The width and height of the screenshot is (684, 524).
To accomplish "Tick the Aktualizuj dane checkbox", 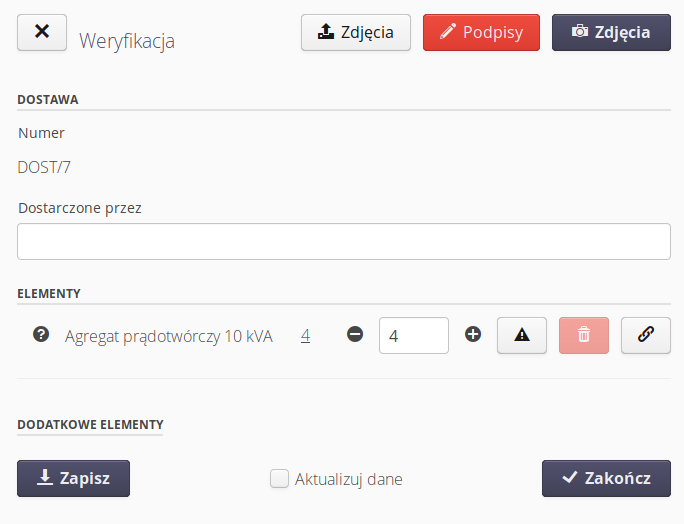I will pos(280,479).
